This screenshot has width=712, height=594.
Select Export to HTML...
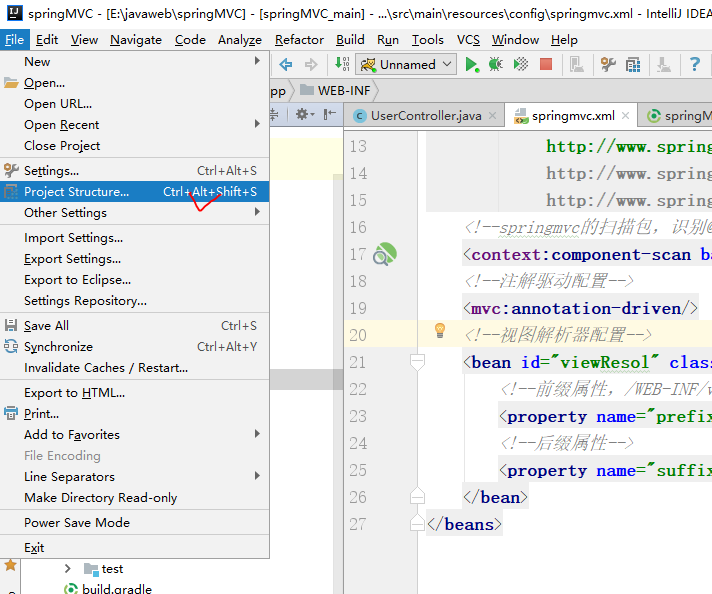(134, 392)
